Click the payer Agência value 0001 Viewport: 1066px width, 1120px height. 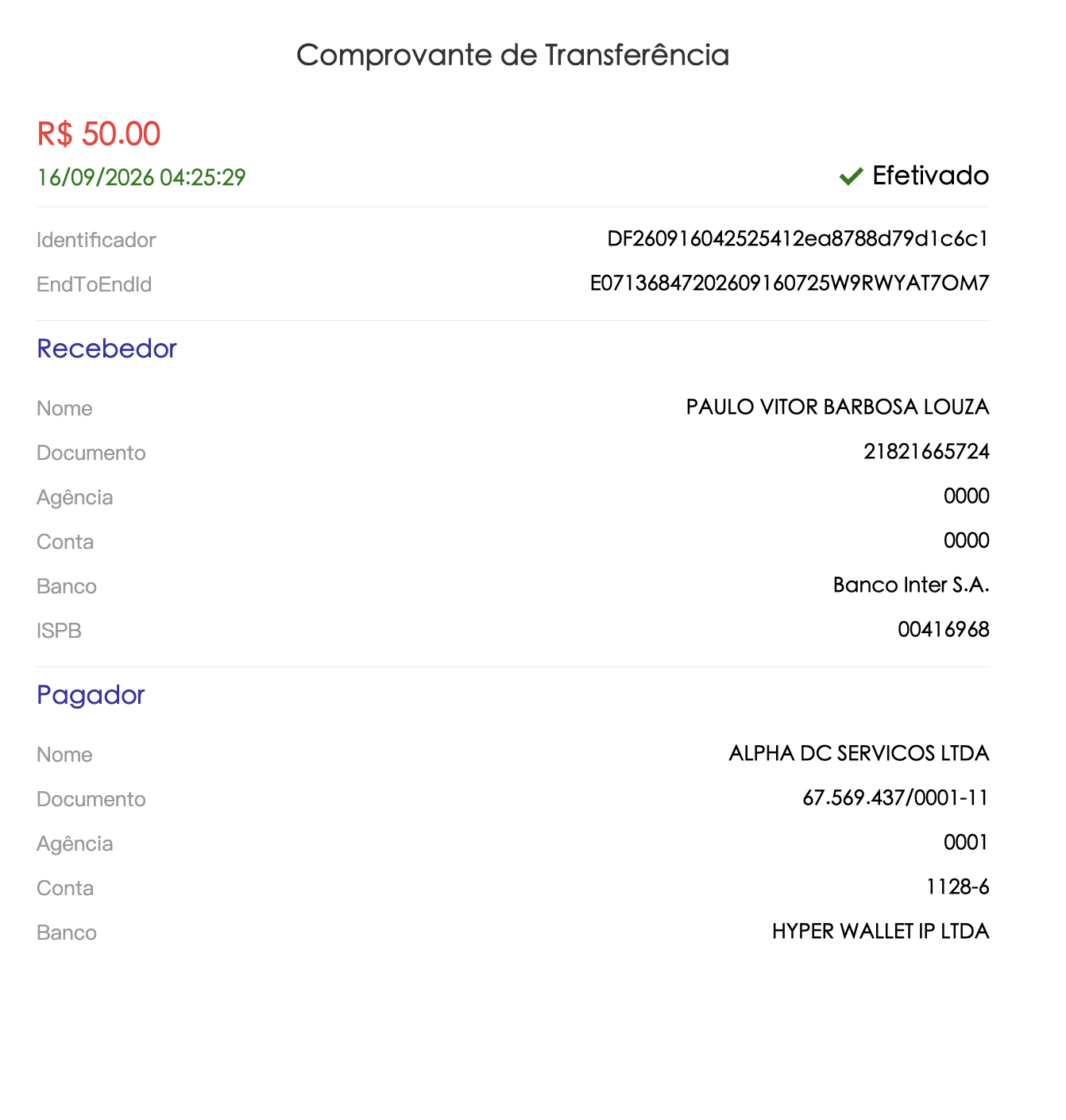click(x=966, y=843)
